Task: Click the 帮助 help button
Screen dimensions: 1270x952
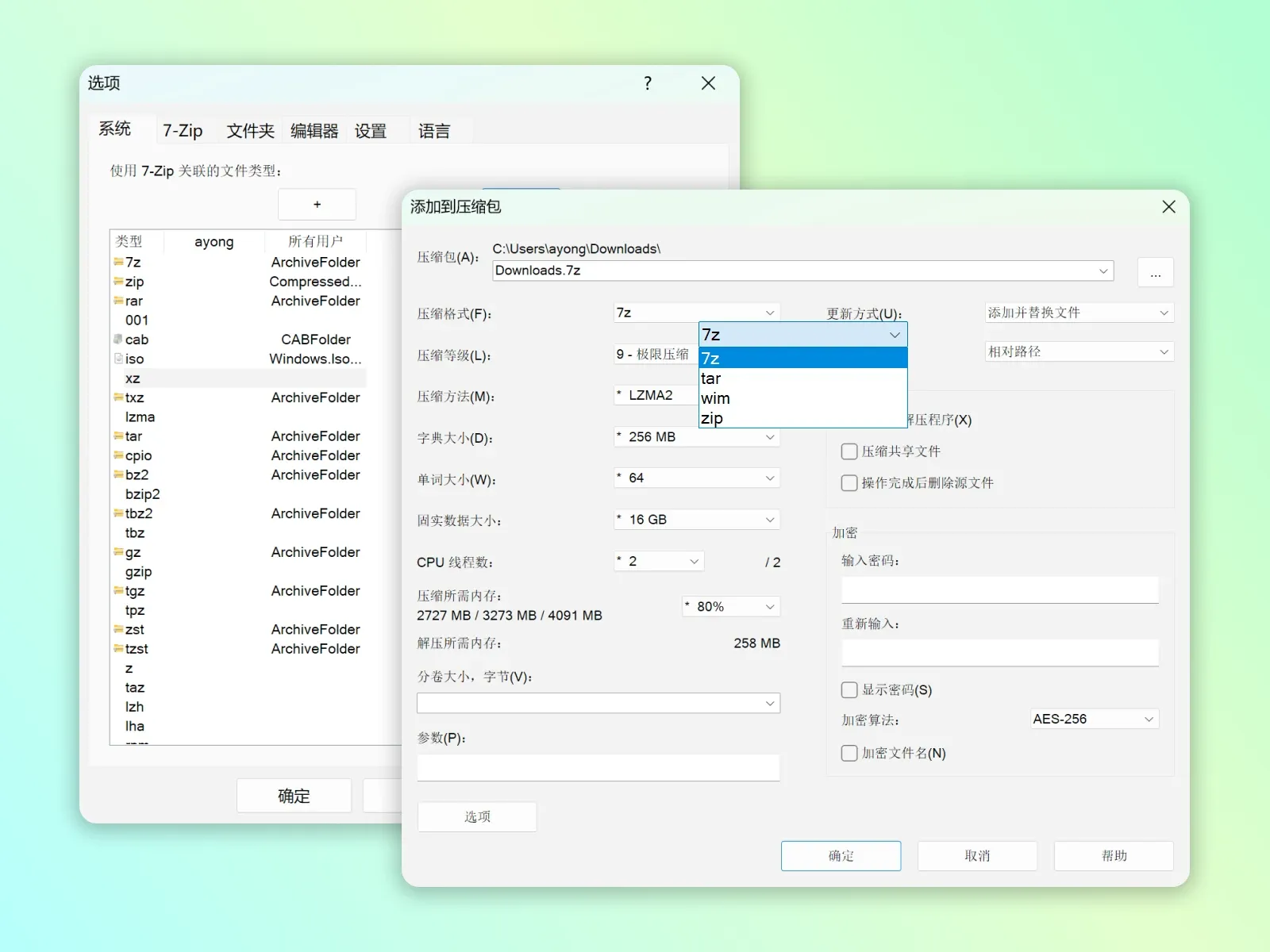Action: coord(1114,856)
